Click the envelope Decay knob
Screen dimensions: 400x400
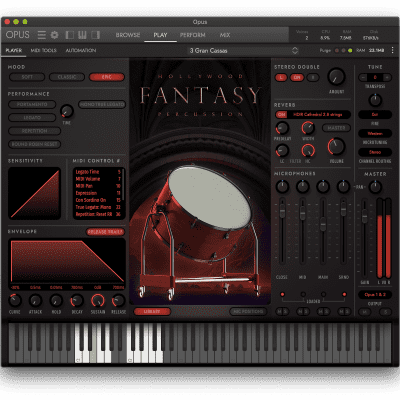click(x=77, y=301)
